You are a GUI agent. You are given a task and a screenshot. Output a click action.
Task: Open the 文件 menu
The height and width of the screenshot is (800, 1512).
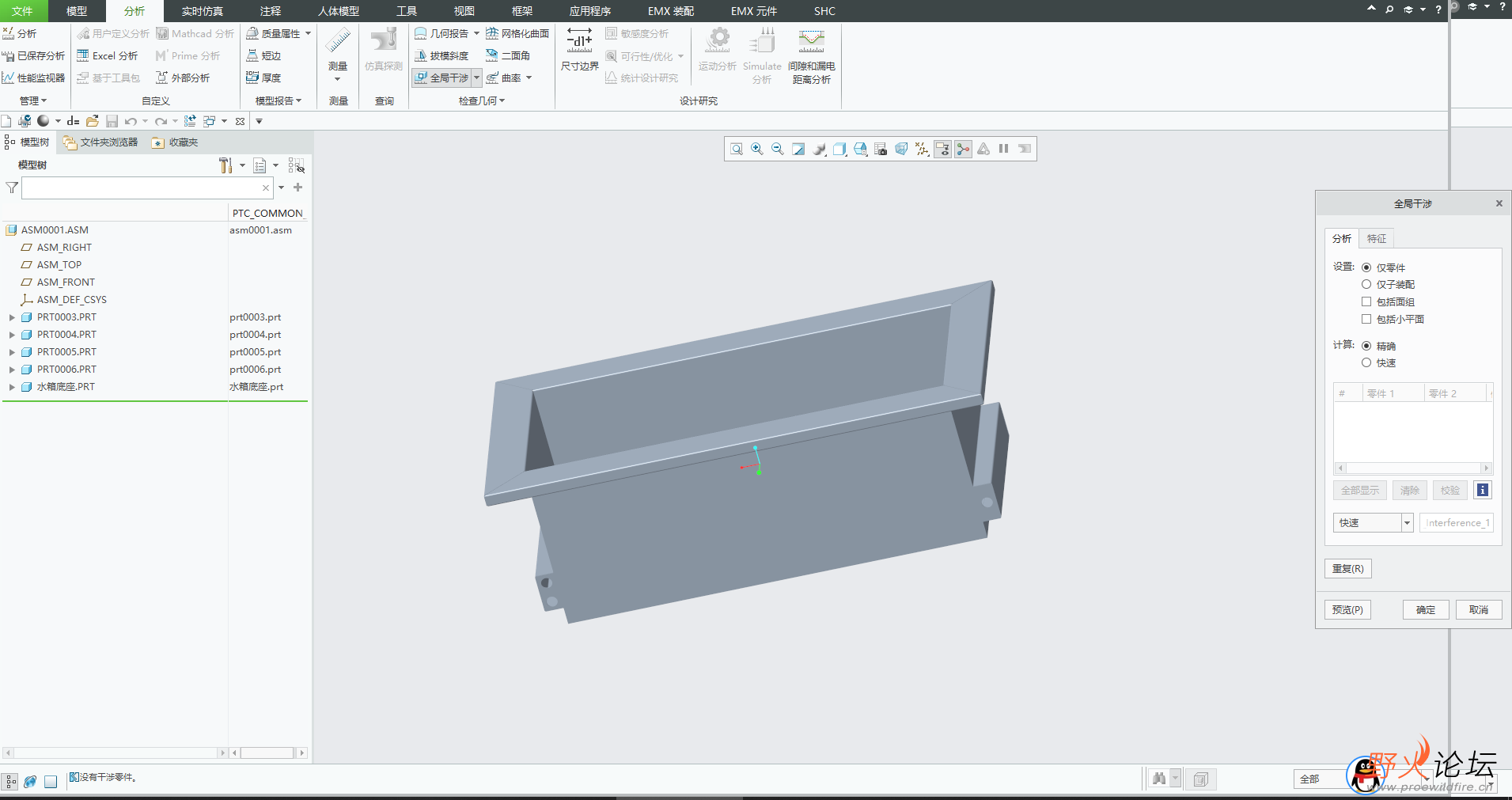click(23, 11)
